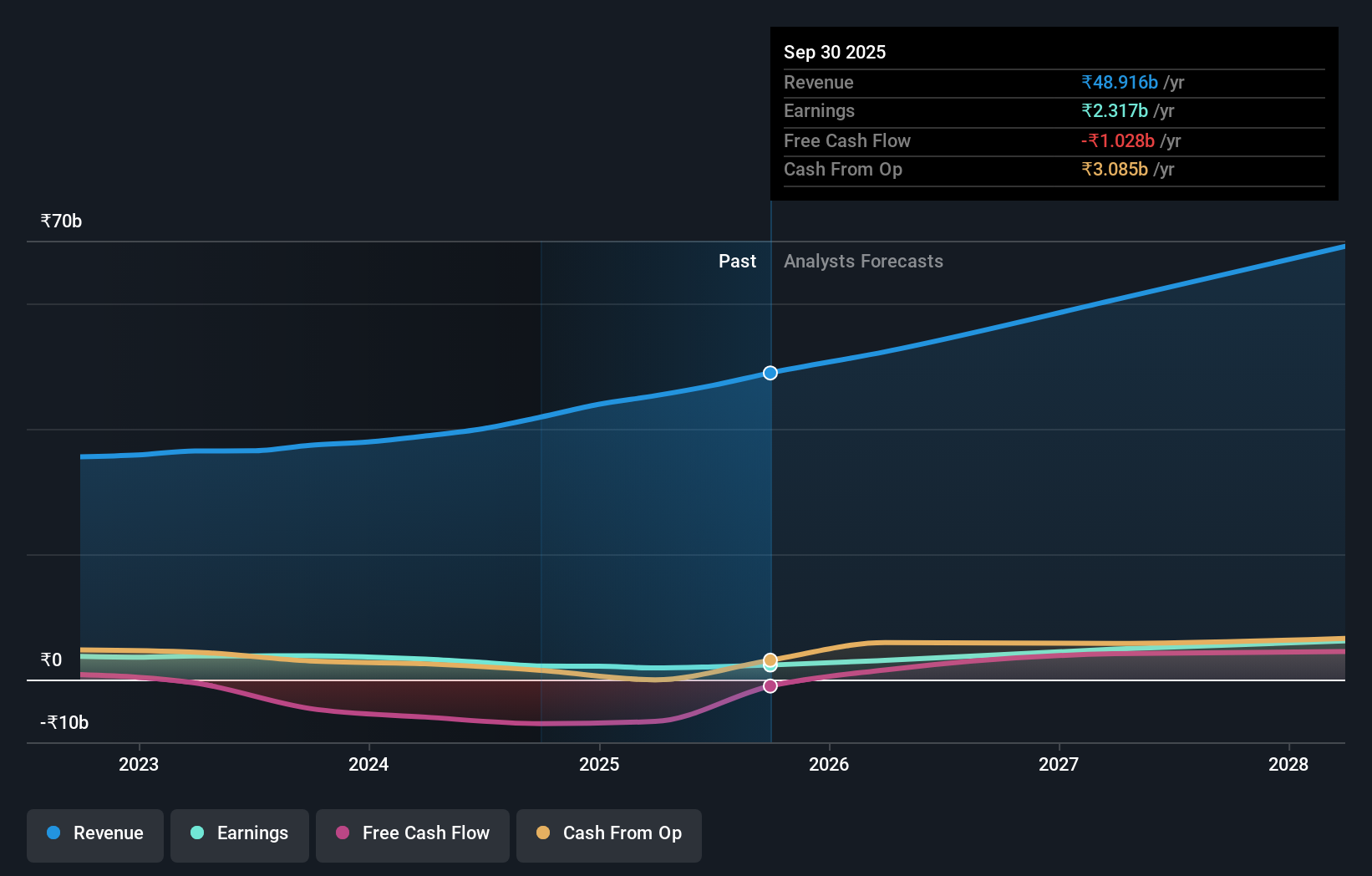The height and width of the screenshot is (876, 1372).
Task: Click the 2026 label on the x-axis
Action: pos(828,764)
